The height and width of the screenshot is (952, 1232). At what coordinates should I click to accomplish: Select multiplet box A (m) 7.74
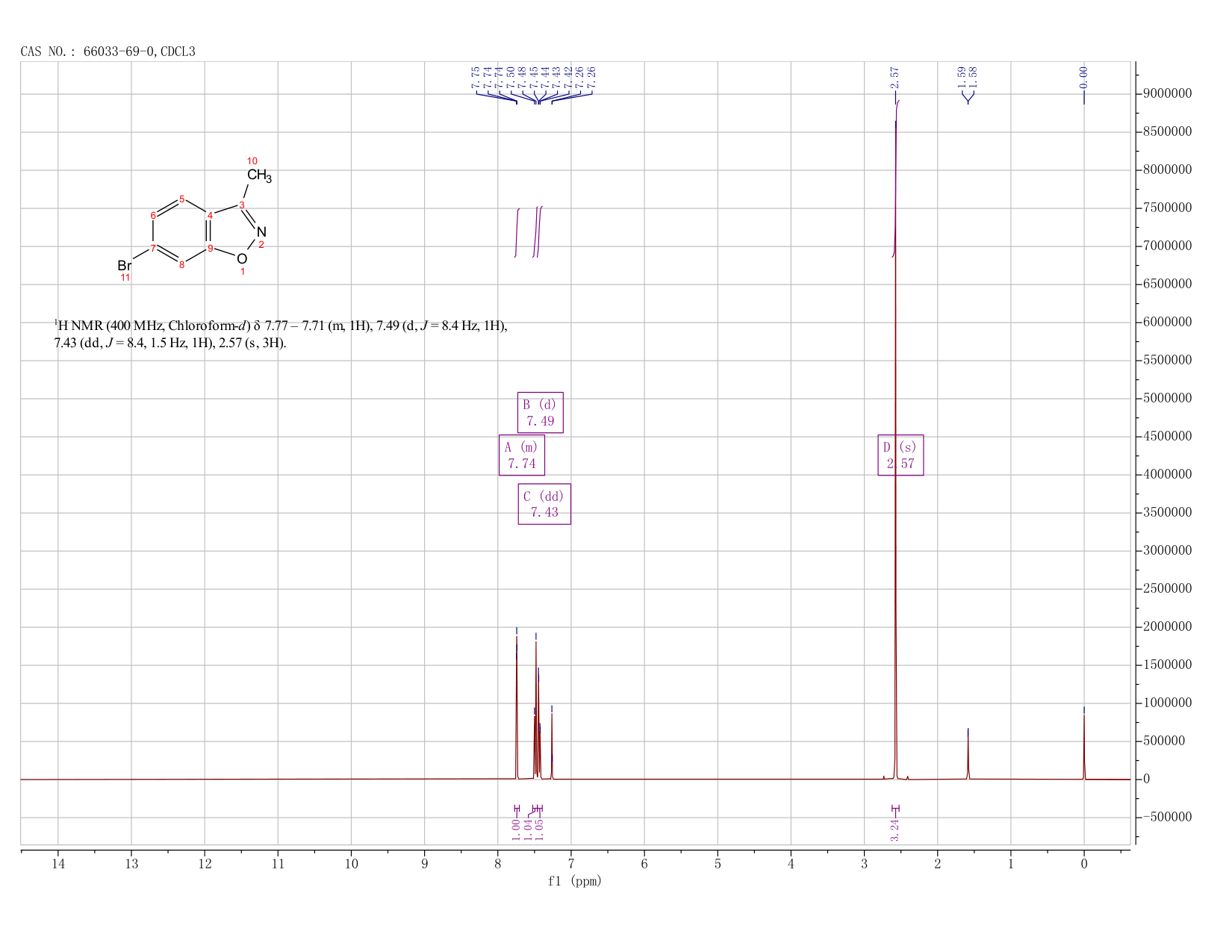tap(522, 455)
